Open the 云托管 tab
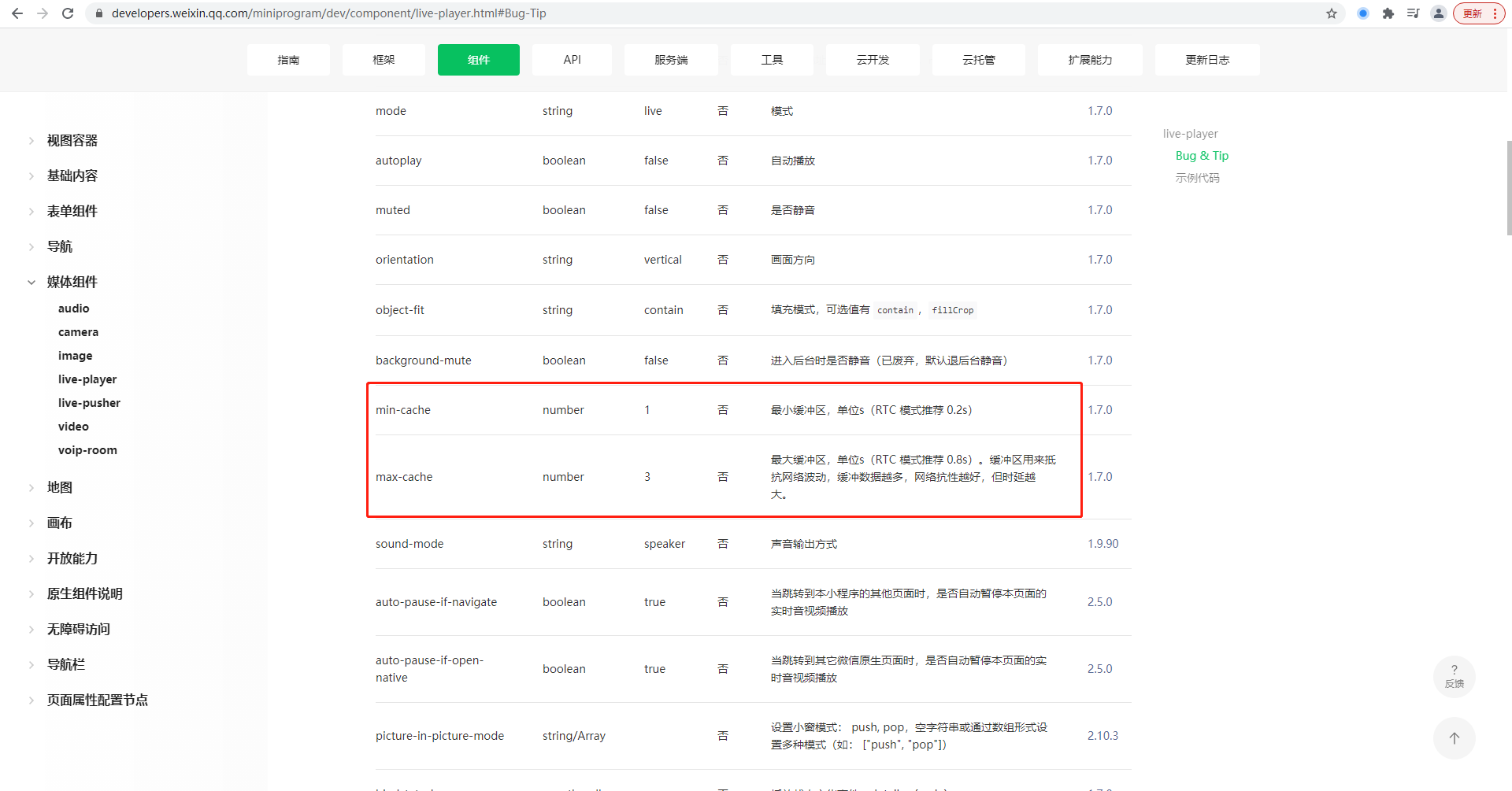This screenshot has width=1512, height=791. click(x=979, y=60)
